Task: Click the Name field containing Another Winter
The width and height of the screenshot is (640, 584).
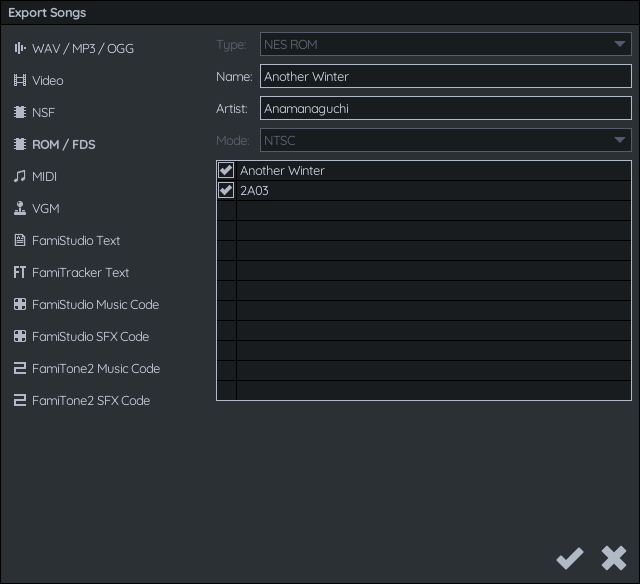Action: [x=446, y=76]
